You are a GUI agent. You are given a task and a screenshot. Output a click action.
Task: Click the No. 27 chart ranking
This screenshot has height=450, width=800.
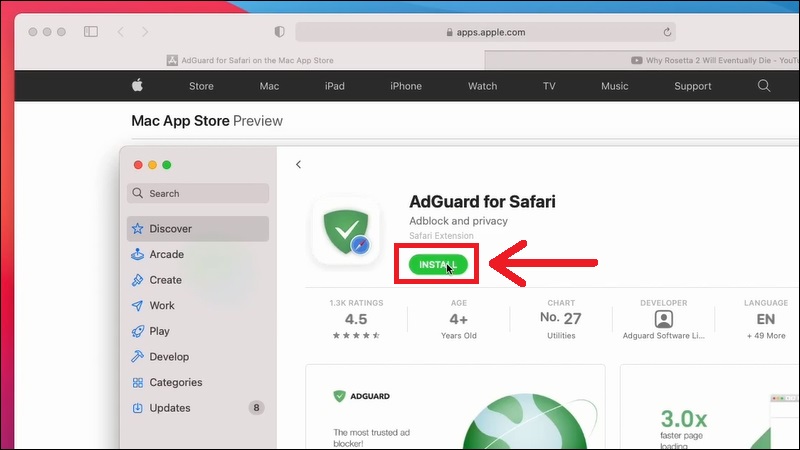561,318
